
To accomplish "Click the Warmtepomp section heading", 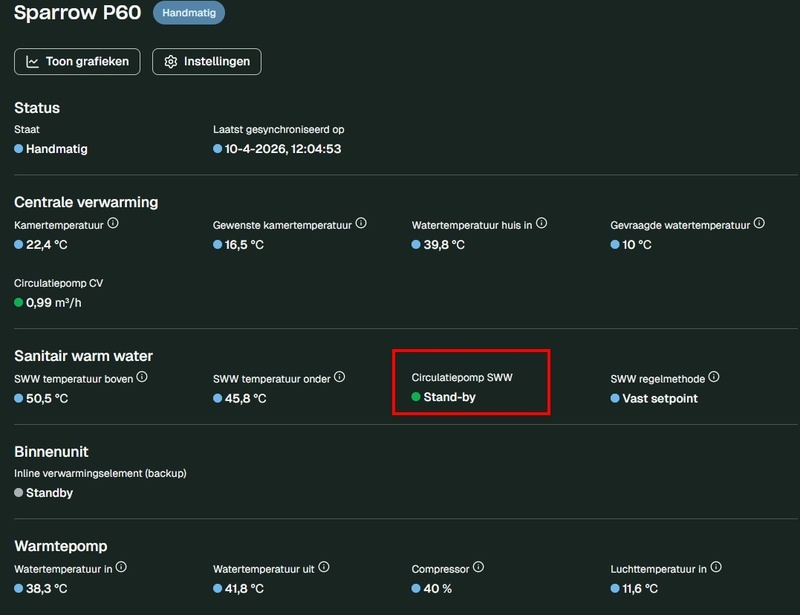I will coord(61,546).
